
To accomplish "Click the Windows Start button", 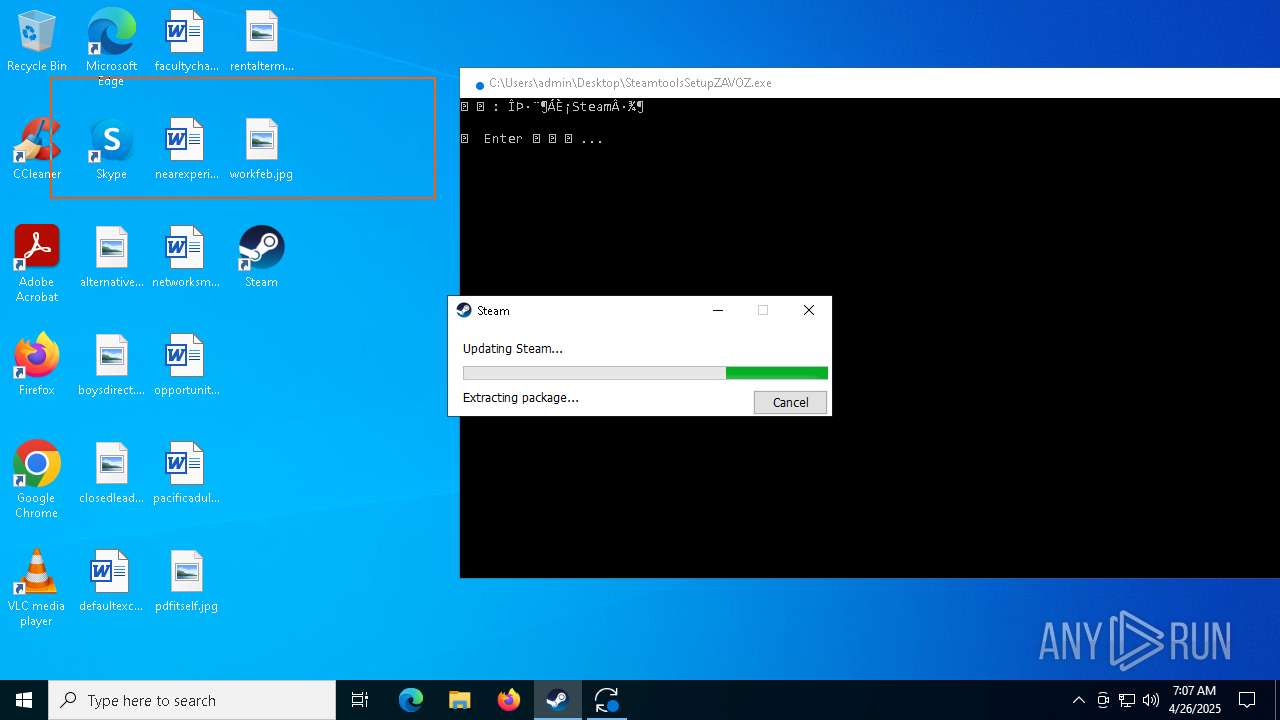I will 24,700.
